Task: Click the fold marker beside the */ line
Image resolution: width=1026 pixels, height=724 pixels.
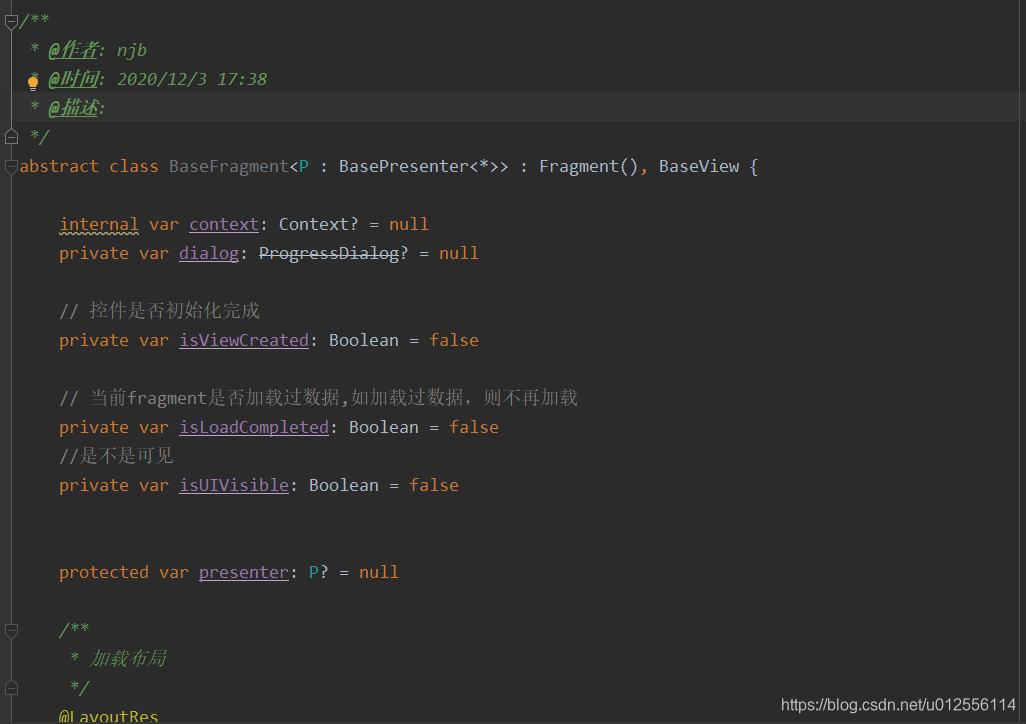Action: 10,137
